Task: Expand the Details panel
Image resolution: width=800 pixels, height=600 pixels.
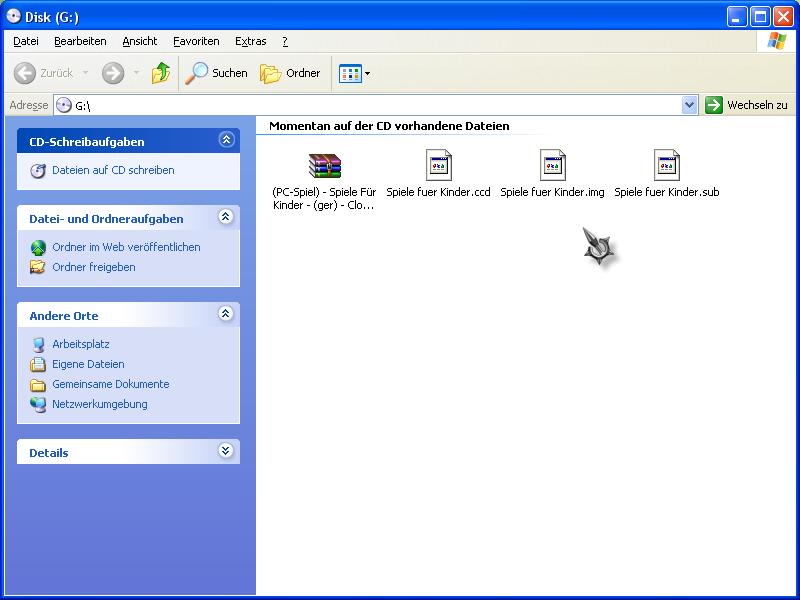Action: point(225,451)
